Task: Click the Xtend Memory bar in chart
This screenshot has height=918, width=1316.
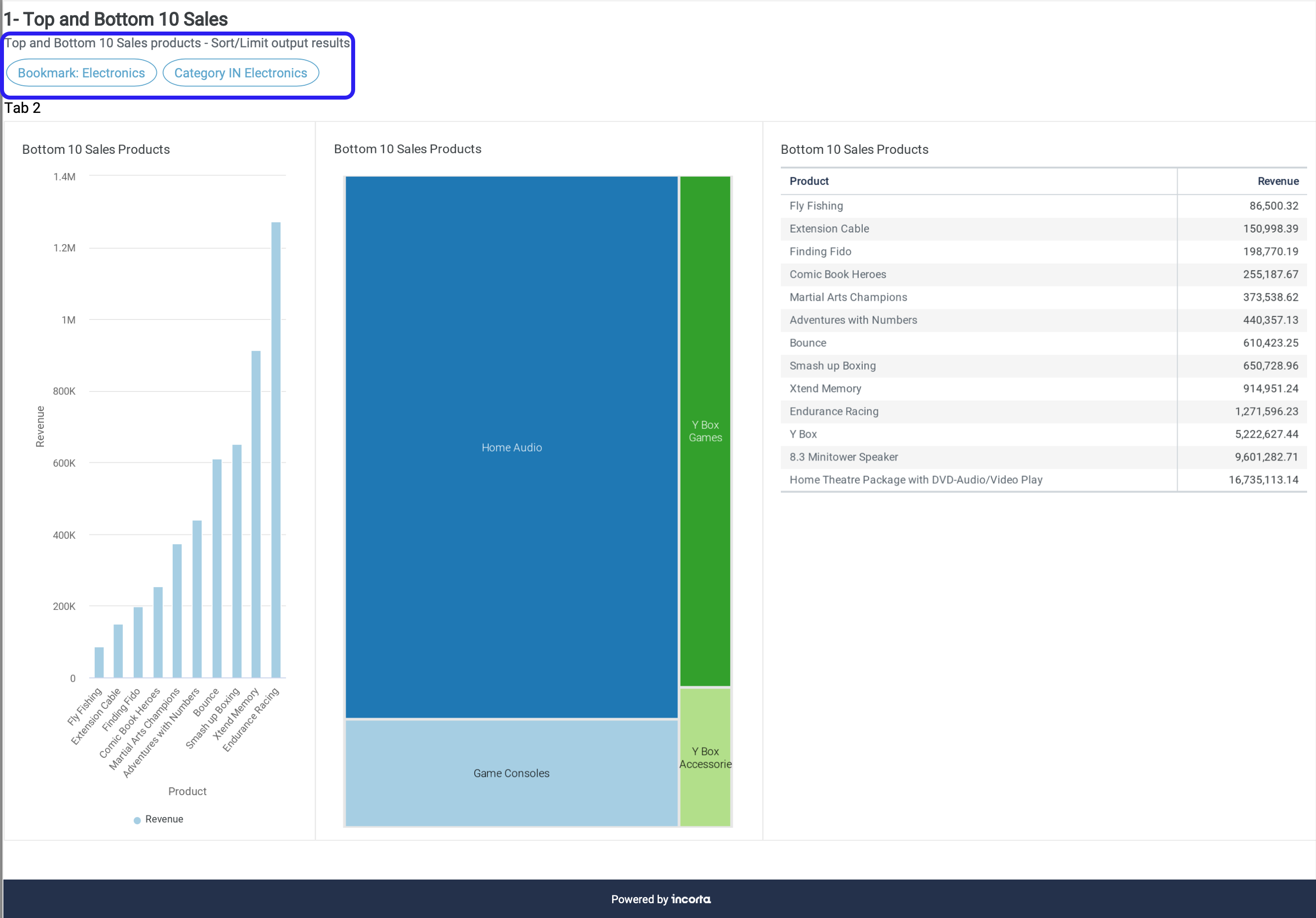Action: coord(256,514)
